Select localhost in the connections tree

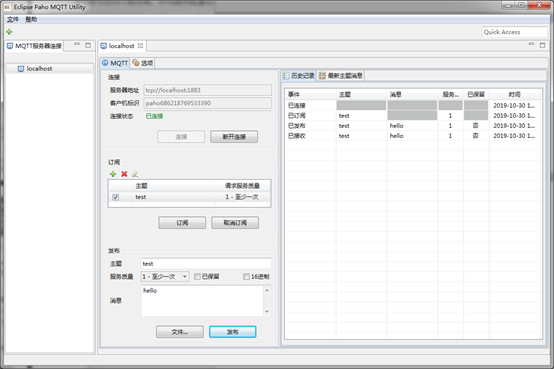tap(39, 69)
